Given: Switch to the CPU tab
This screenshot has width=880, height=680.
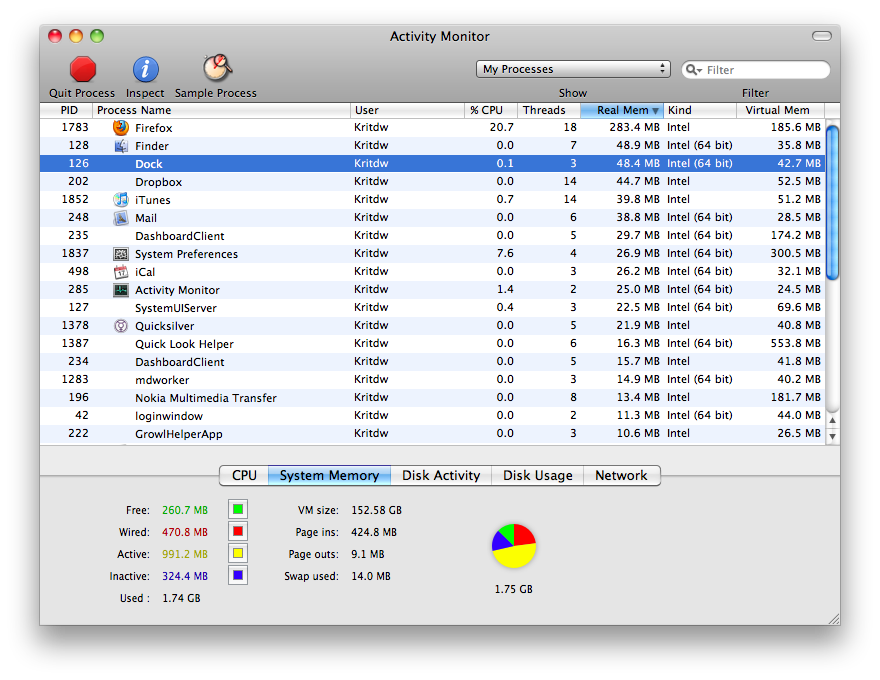Looking at the screenshot, I should pos(244,475).
